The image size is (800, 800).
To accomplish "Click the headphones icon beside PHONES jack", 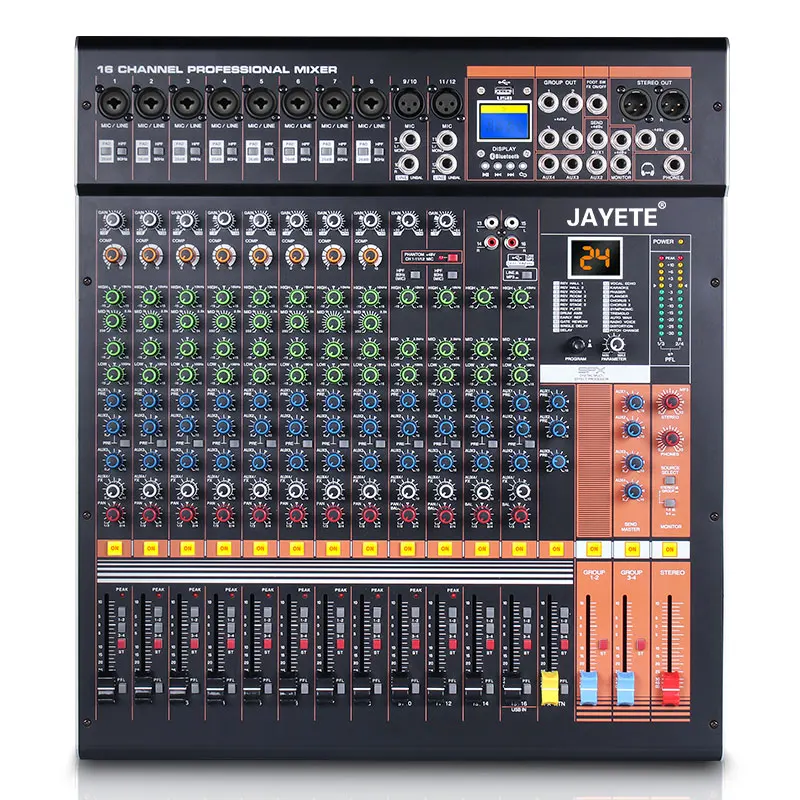I will (x=647, y=169).
